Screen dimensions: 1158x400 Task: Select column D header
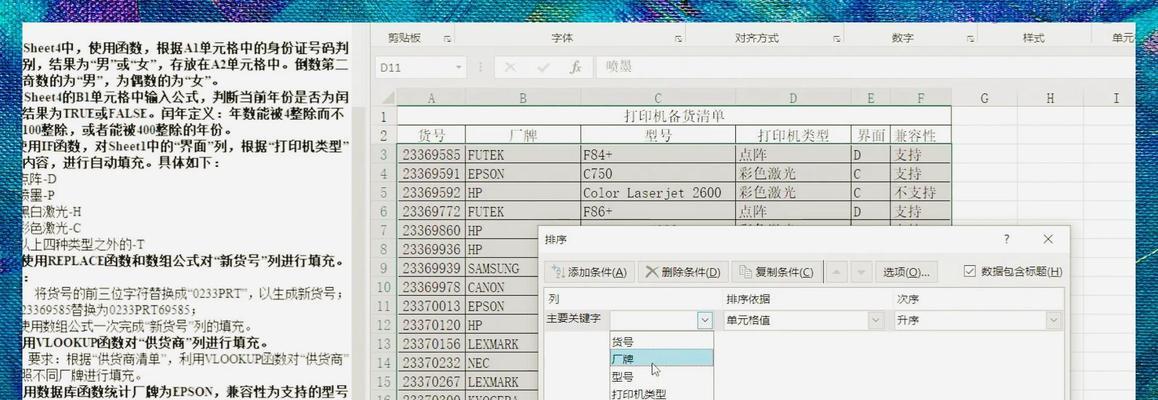pos(793,98)
